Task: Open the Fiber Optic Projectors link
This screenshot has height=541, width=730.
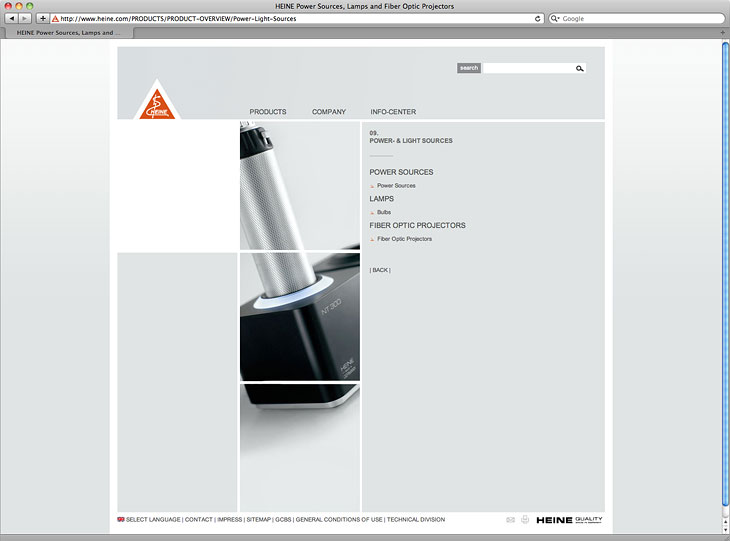Action: click(405, 239)
